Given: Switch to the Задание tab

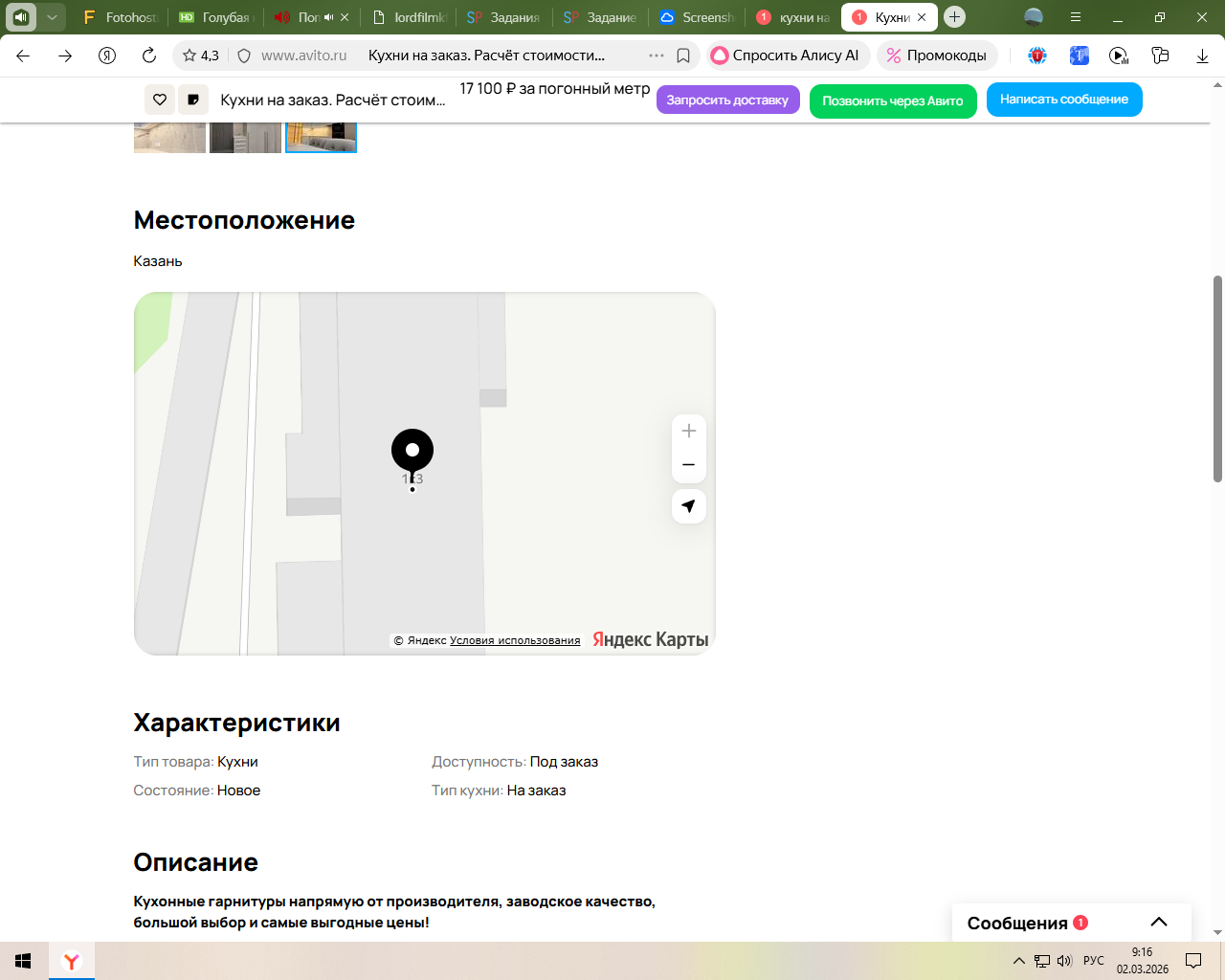Looking at the screenshot, I should click(600, 17).
